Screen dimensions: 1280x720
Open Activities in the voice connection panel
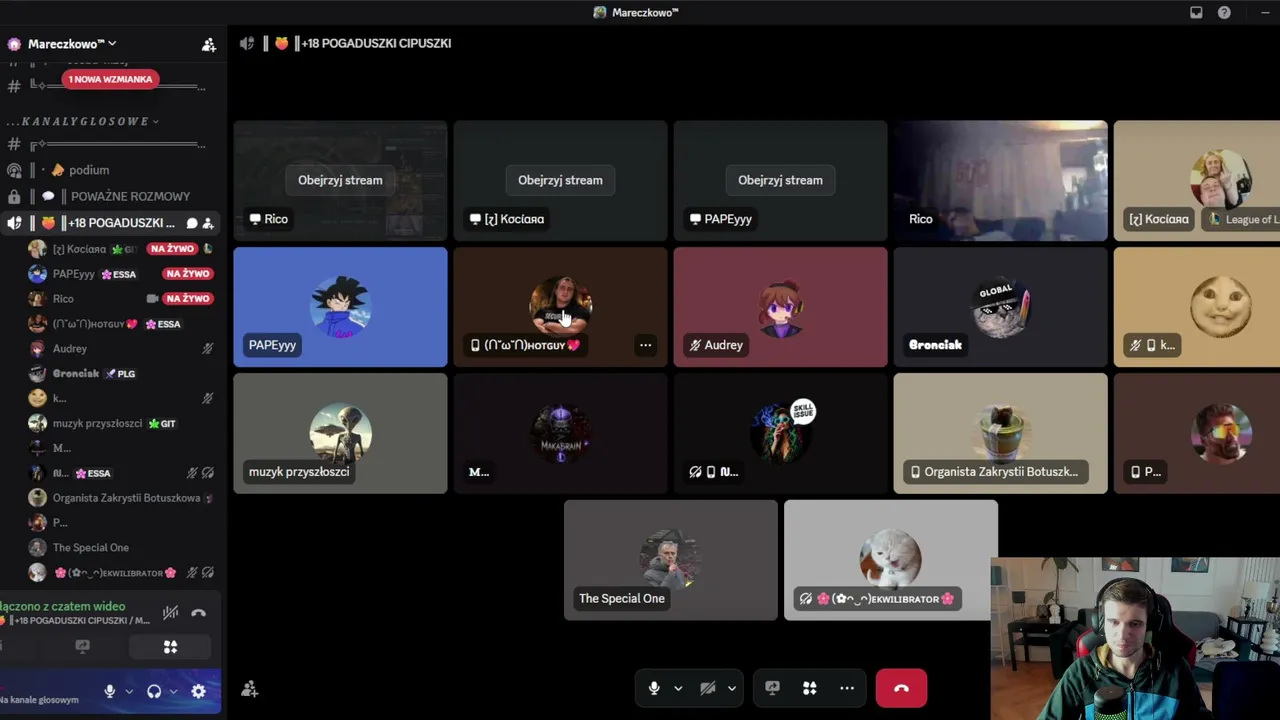pyautogui.click(x=170, y=647)
